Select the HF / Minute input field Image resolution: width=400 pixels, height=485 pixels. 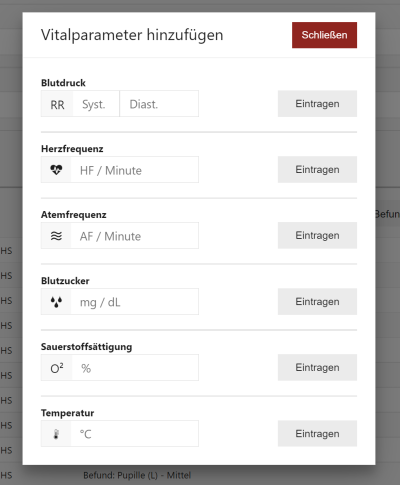pyautogui.click(x=135, y=170)
